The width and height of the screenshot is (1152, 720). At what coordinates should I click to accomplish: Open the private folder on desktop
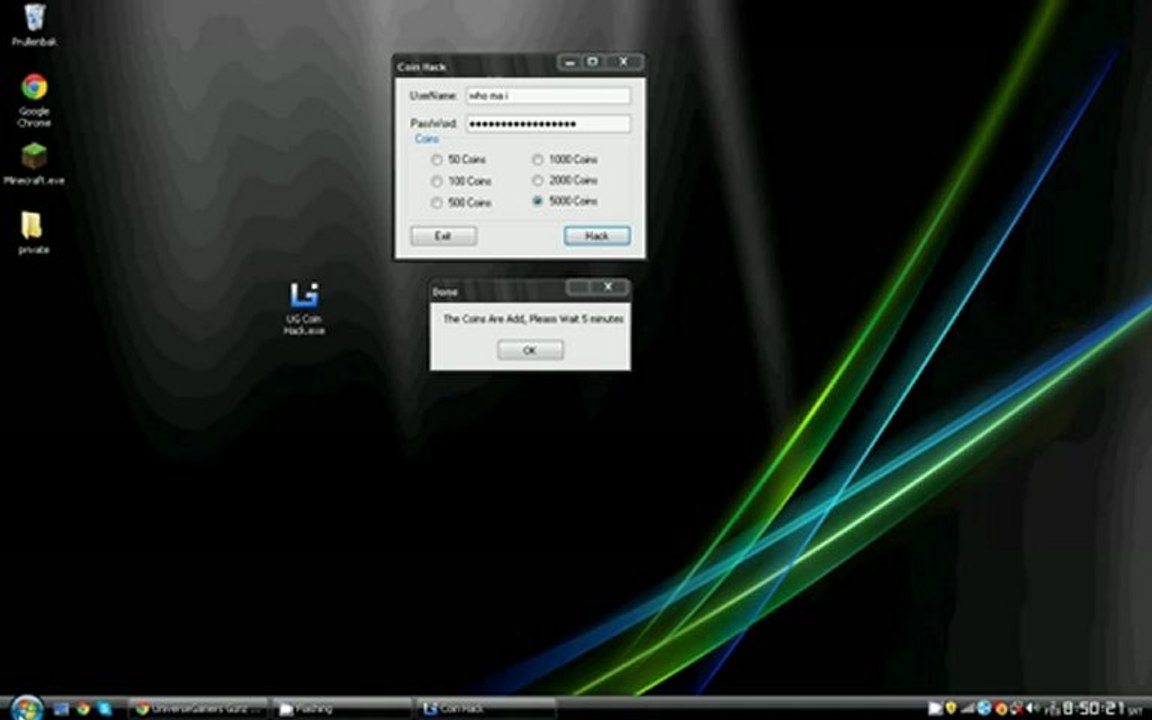click(33, 233)
